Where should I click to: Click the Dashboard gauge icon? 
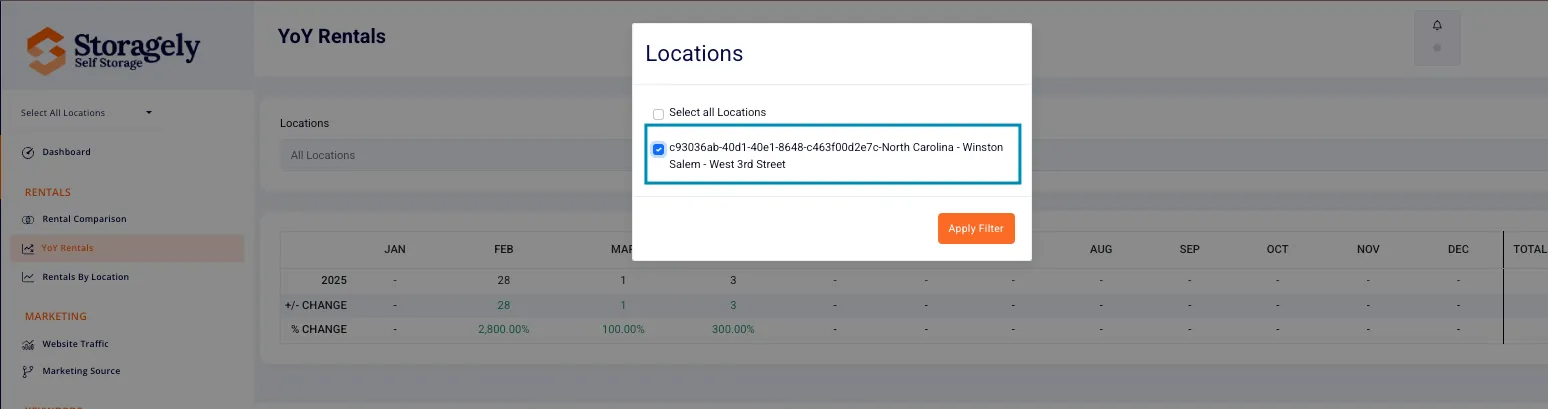click(x=28, y=152)
